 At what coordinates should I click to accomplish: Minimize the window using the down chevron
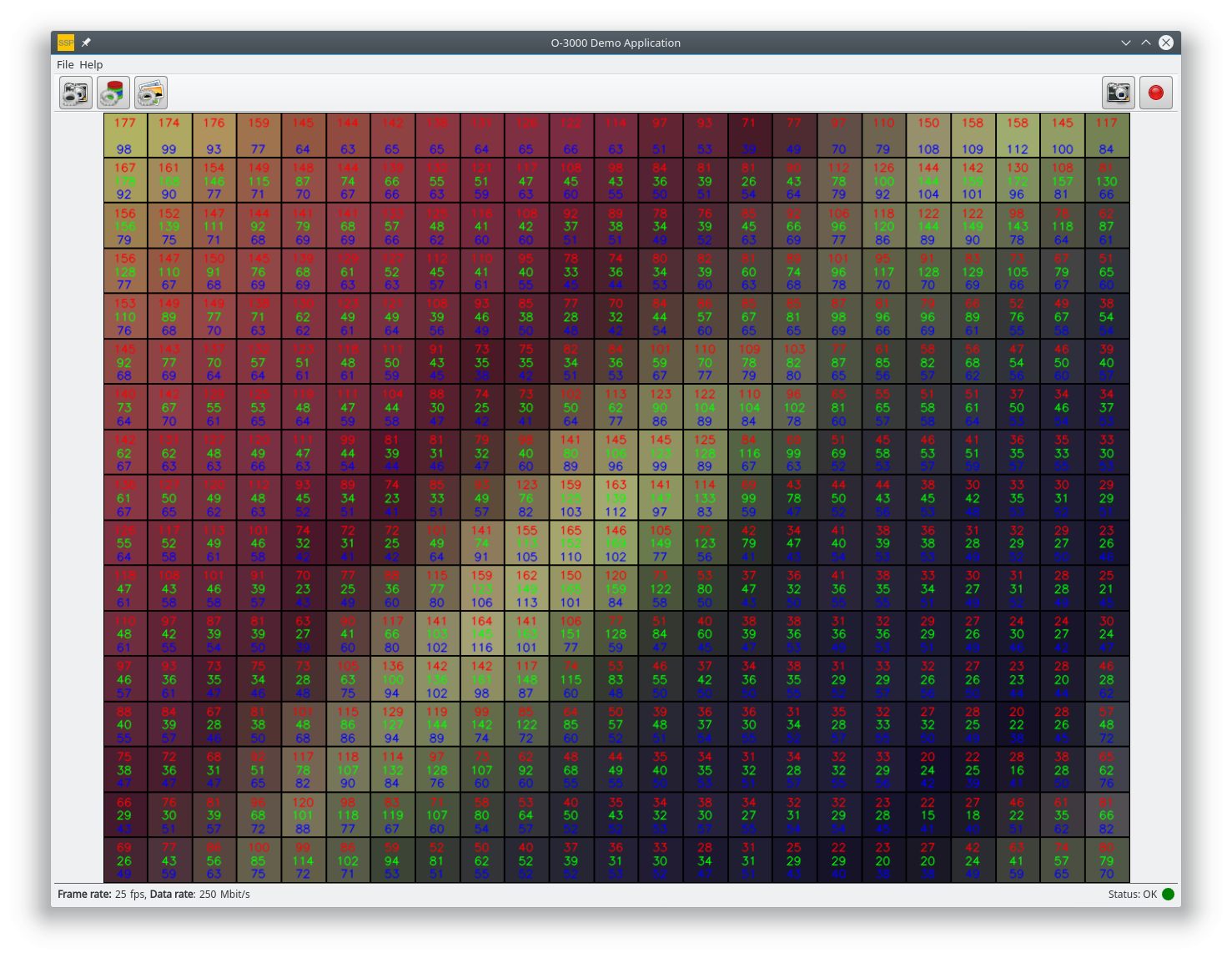[x=1125, y=43]
